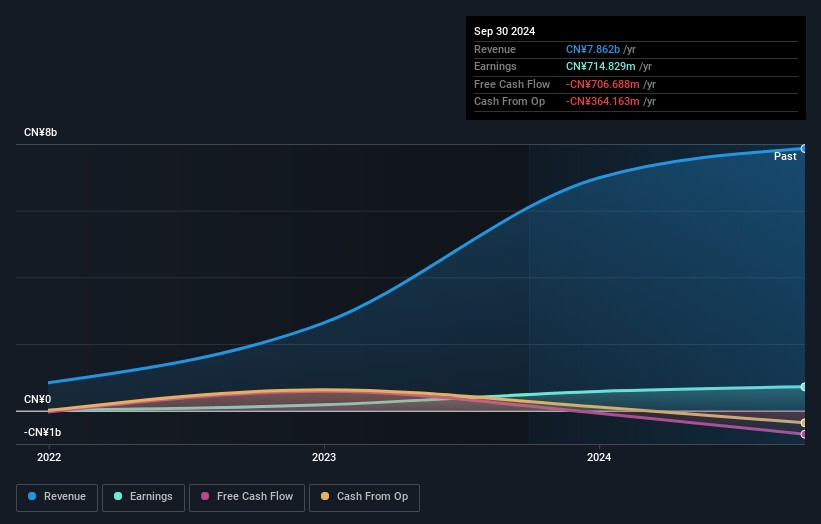This screenshot has width=821, height=524.
Task: Click the Revenue row label in tooltip
Action: pos(495,49)
